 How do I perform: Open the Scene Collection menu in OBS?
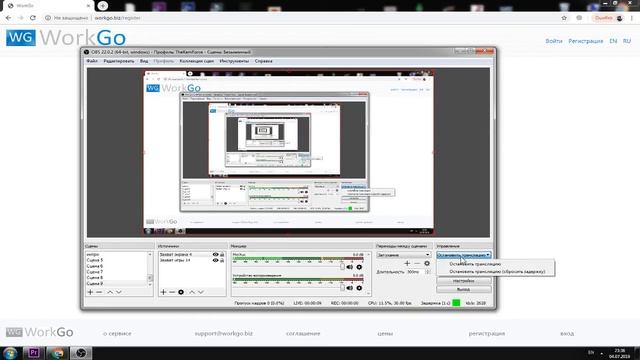197,61
